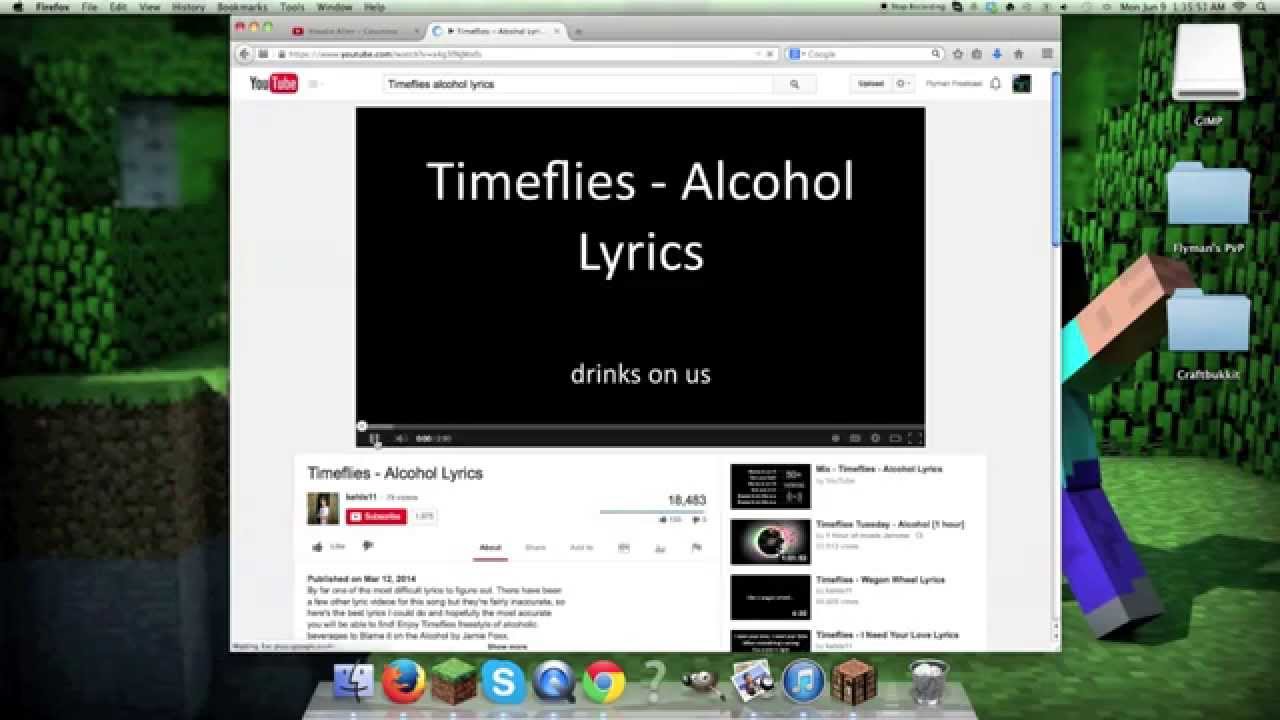Screen dimensions: 1280x720
Task: Click the Firefox back button
Action: (x=245, y=54)
